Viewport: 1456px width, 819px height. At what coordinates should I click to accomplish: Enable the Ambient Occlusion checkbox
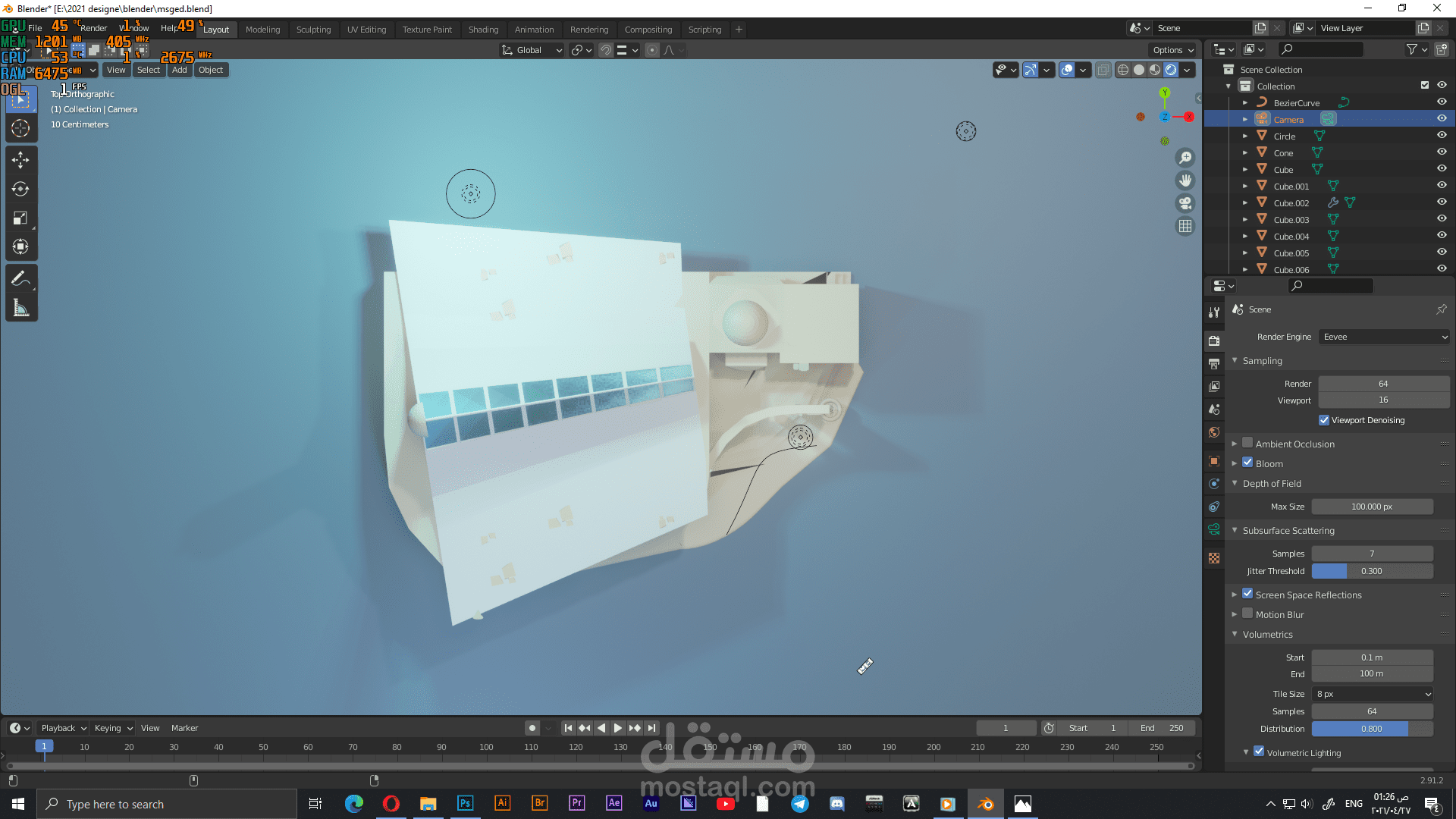pyautogui.click(x=1247, y=444)
